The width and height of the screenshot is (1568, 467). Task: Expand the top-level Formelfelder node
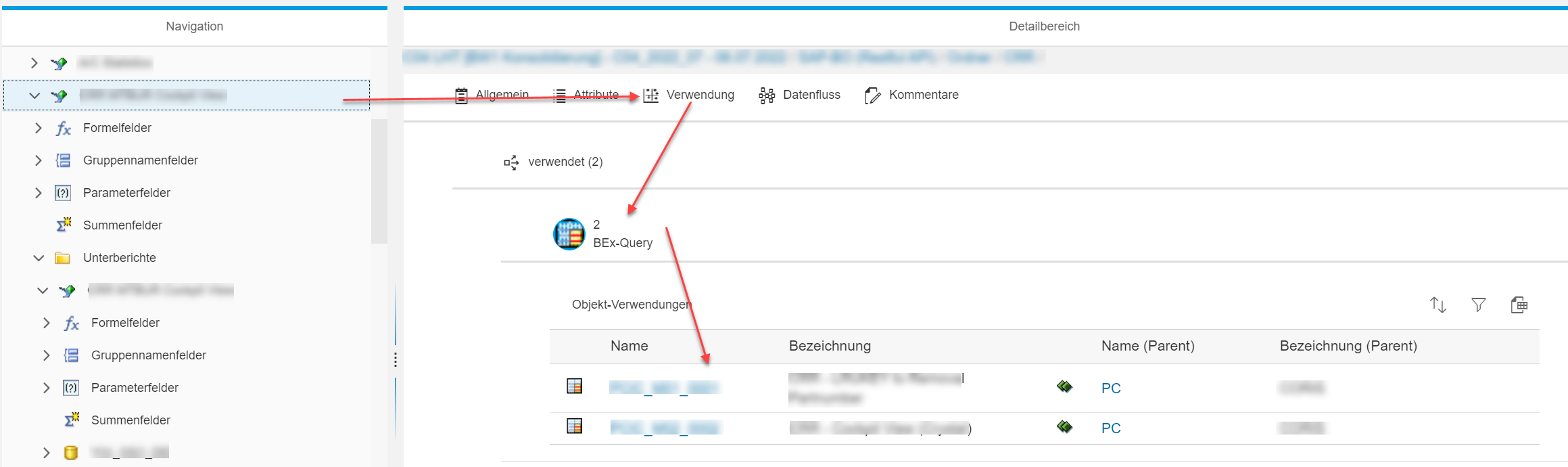pos(39,128)
